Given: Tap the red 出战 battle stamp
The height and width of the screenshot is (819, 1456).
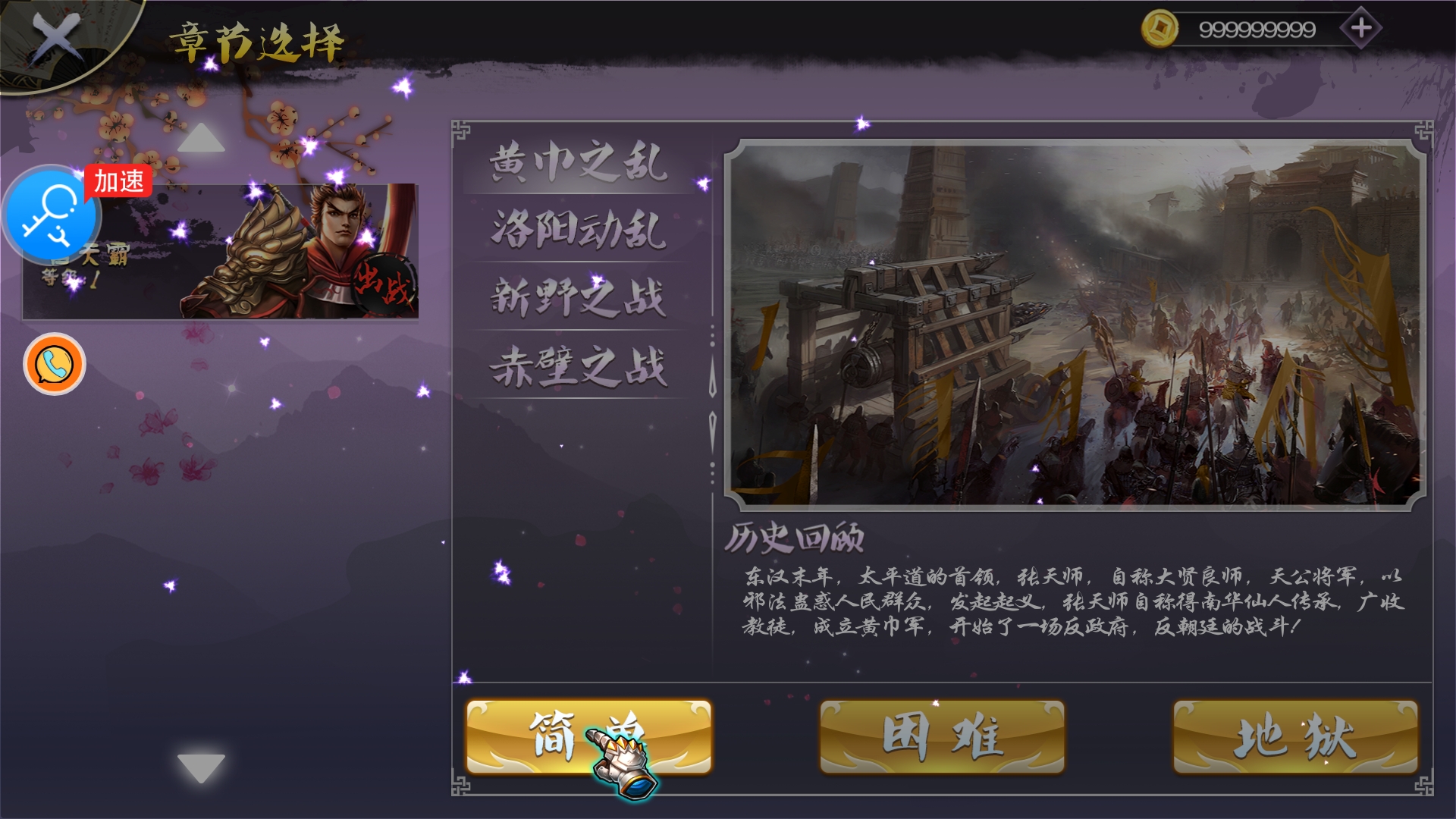Looking at the screenshot, I should click(x=385, y=286).
